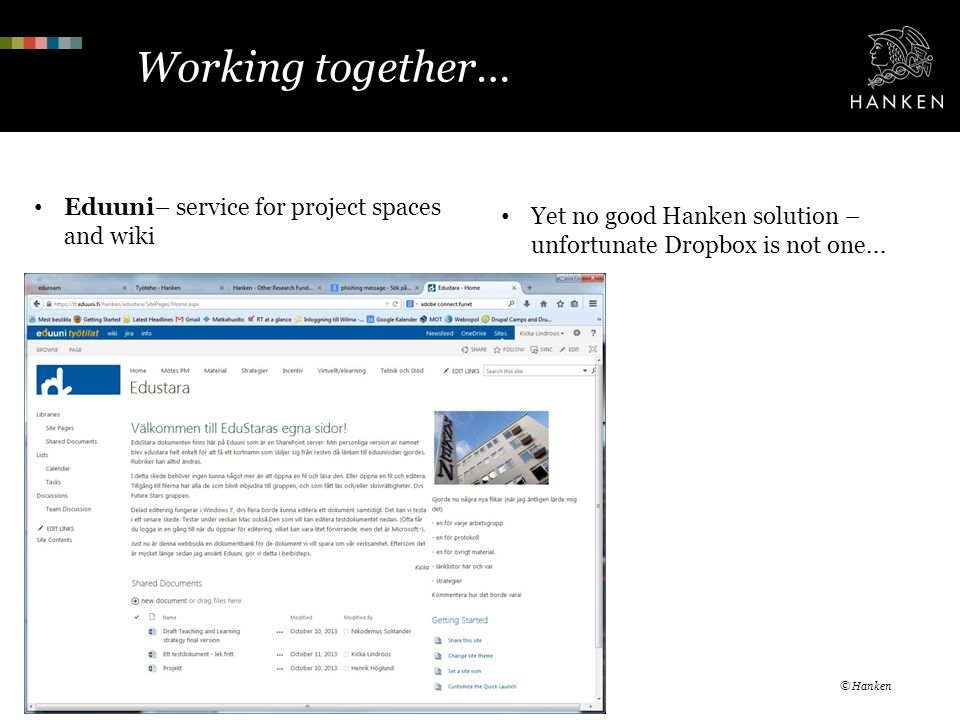Tick the checkbox beside Nikodemus Solitander
The image size is (960, 720).
tap(347, 631)
